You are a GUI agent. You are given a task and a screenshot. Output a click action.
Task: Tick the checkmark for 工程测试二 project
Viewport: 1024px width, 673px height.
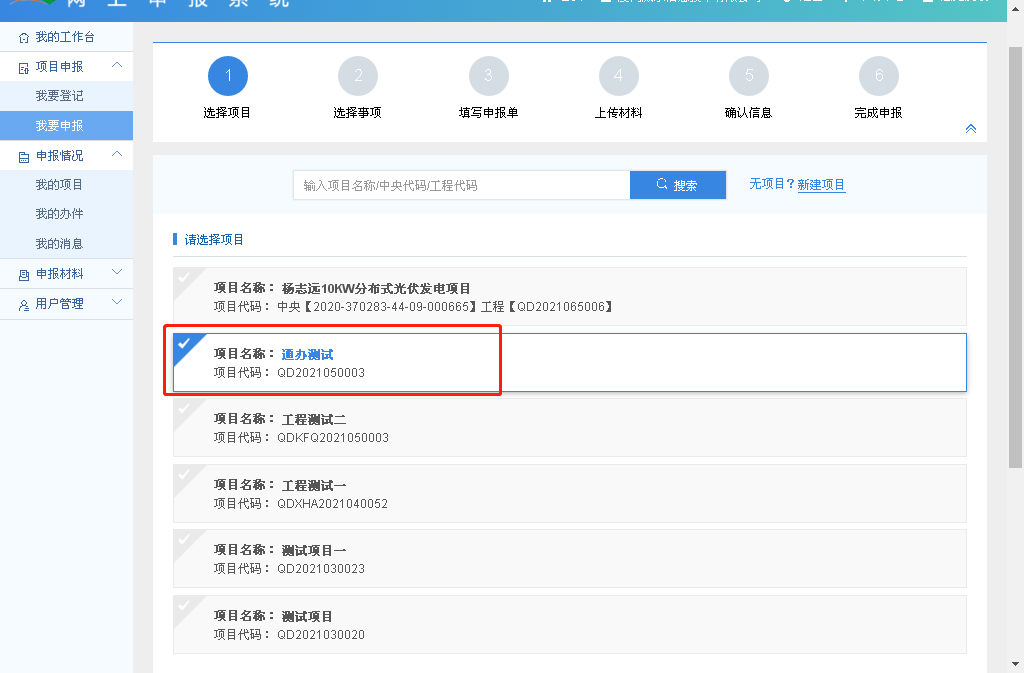pos(184,408)
